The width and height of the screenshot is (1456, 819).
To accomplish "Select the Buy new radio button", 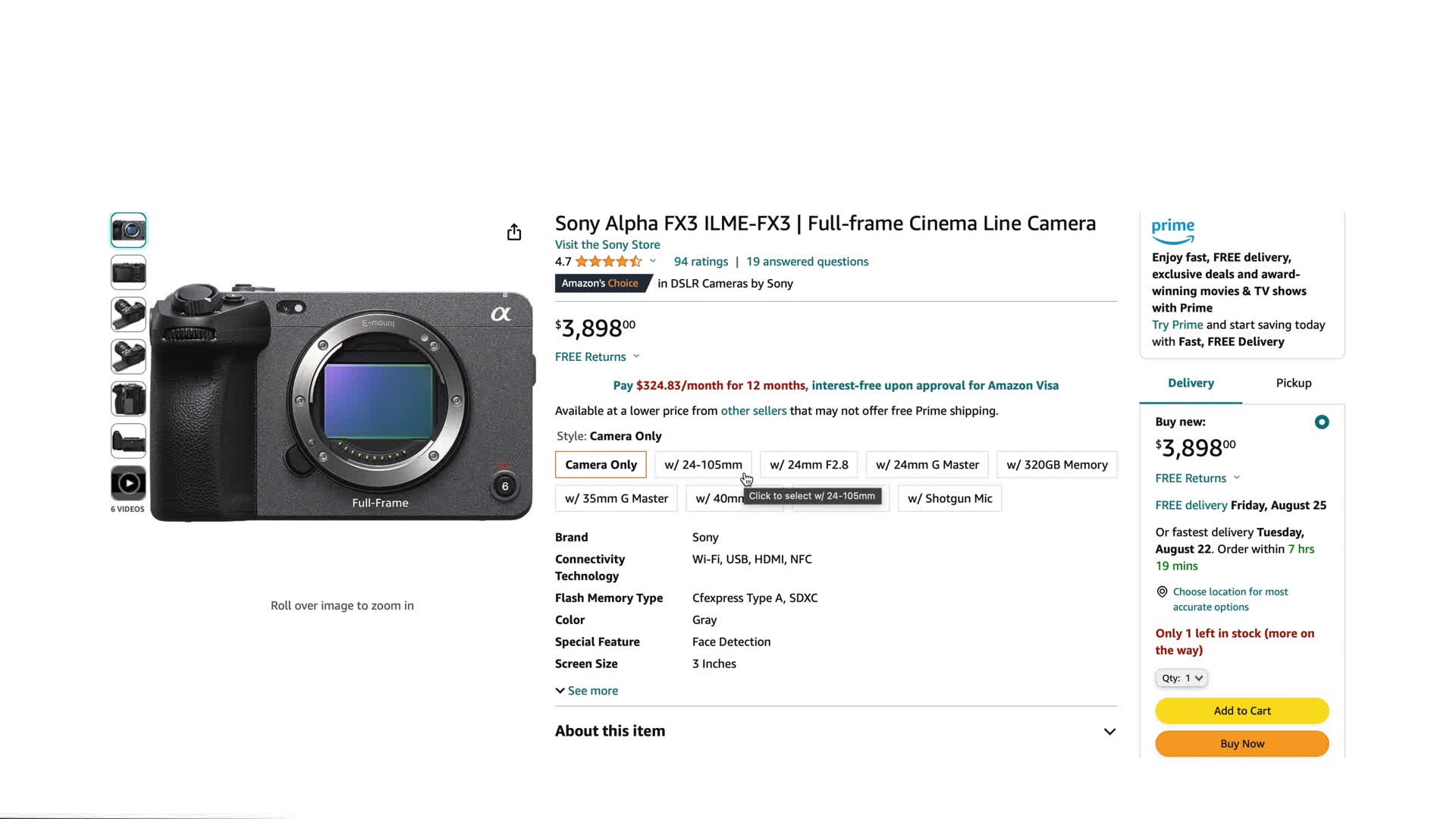I will pyautogui.click(x=1321, y=422).
